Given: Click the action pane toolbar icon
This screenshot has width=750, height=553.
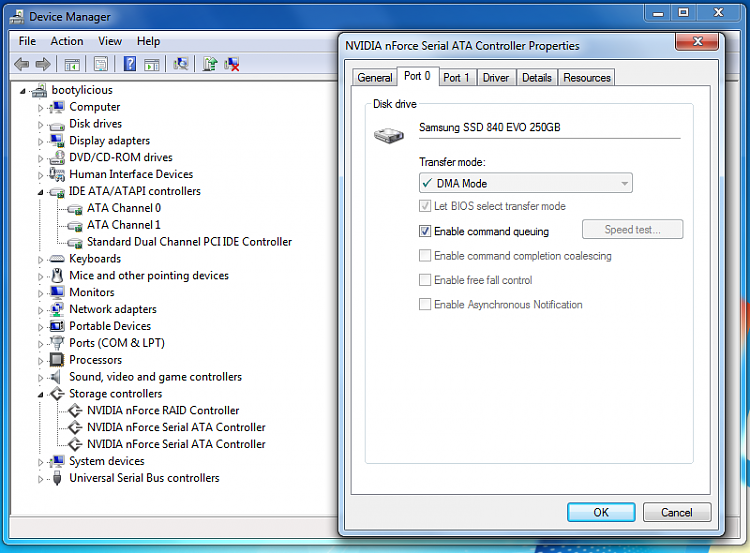Looking at the screenshot, I should click(x=152, y=64).
